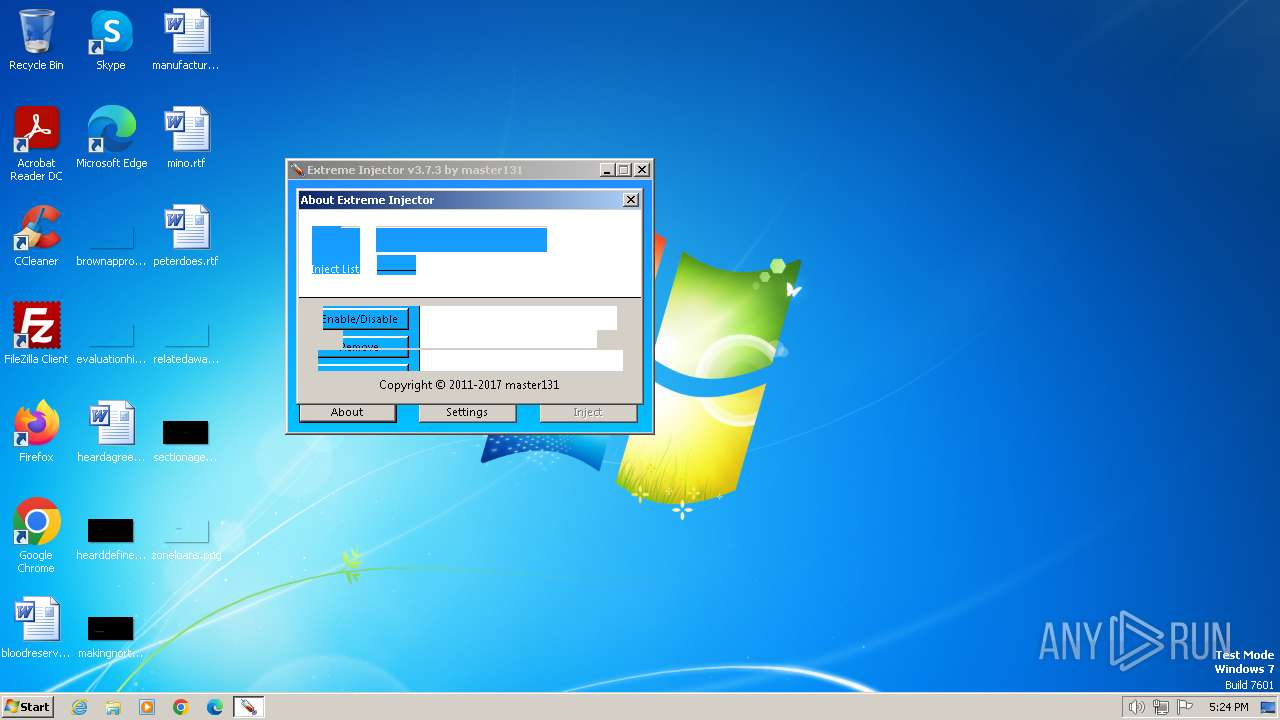Click the Extreme Injector title bar syringe icon
Viewport: 1280px width, 720px height.
[x=297, y=170]
